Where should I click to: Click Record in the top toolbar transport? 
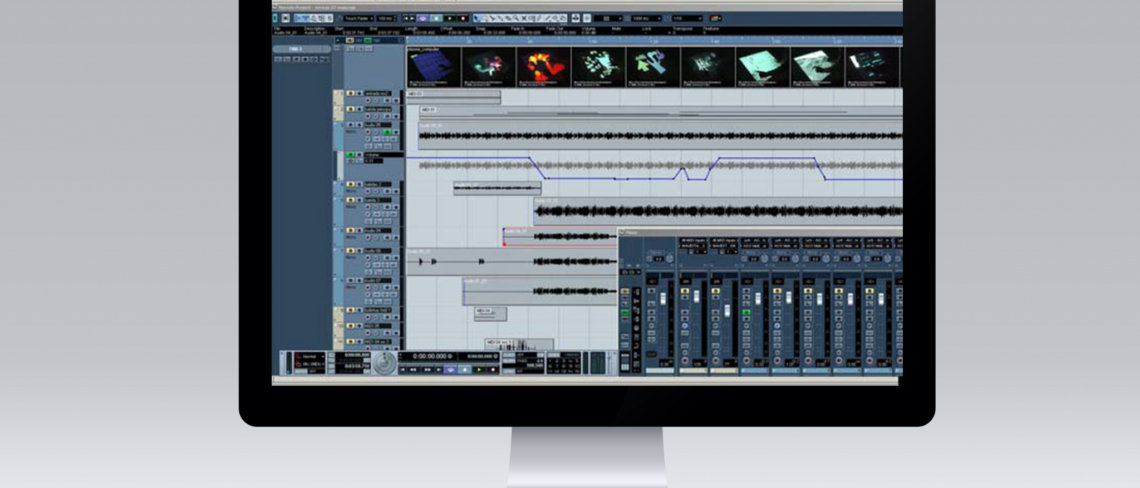pos(463,18)
